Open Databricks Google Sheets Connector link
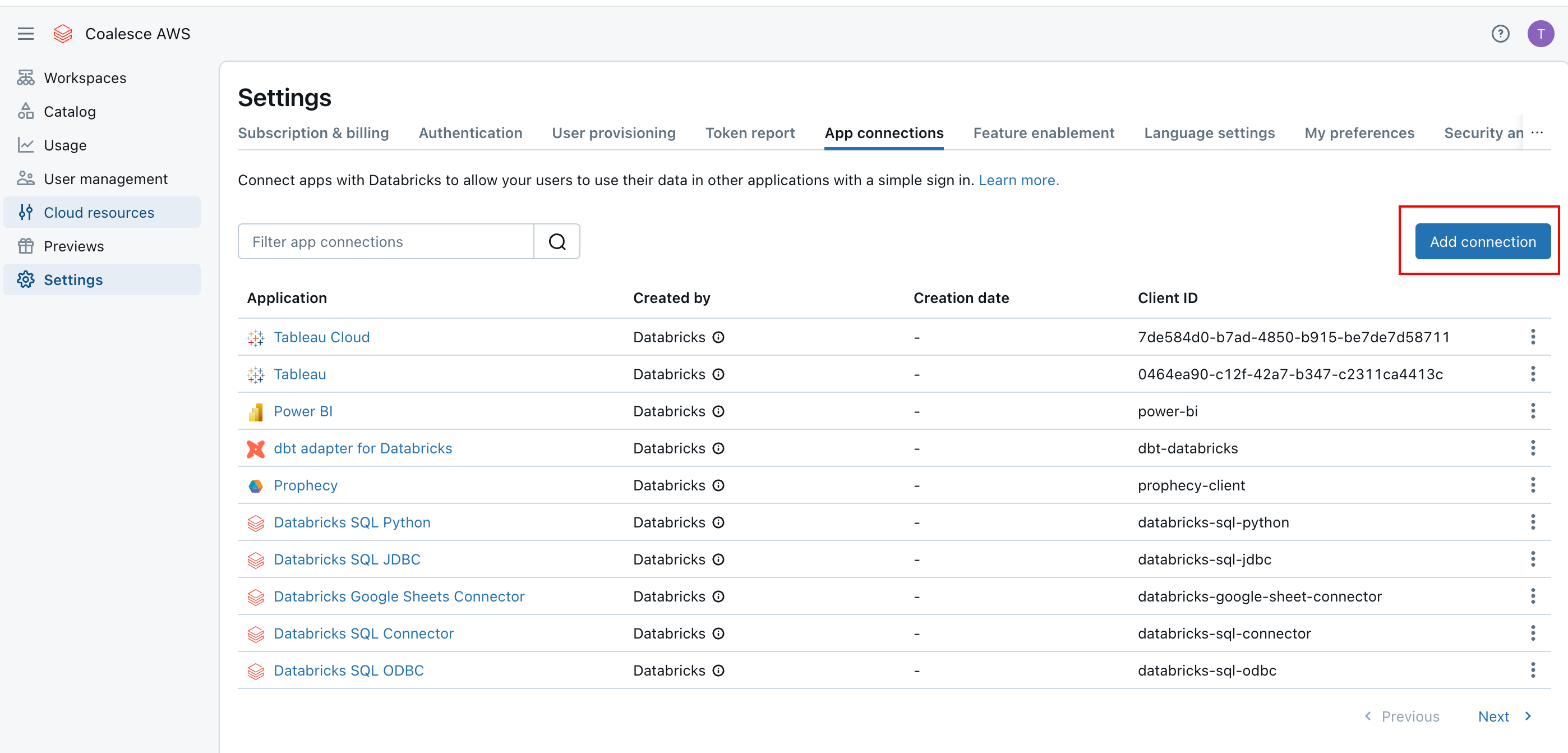 399,597
